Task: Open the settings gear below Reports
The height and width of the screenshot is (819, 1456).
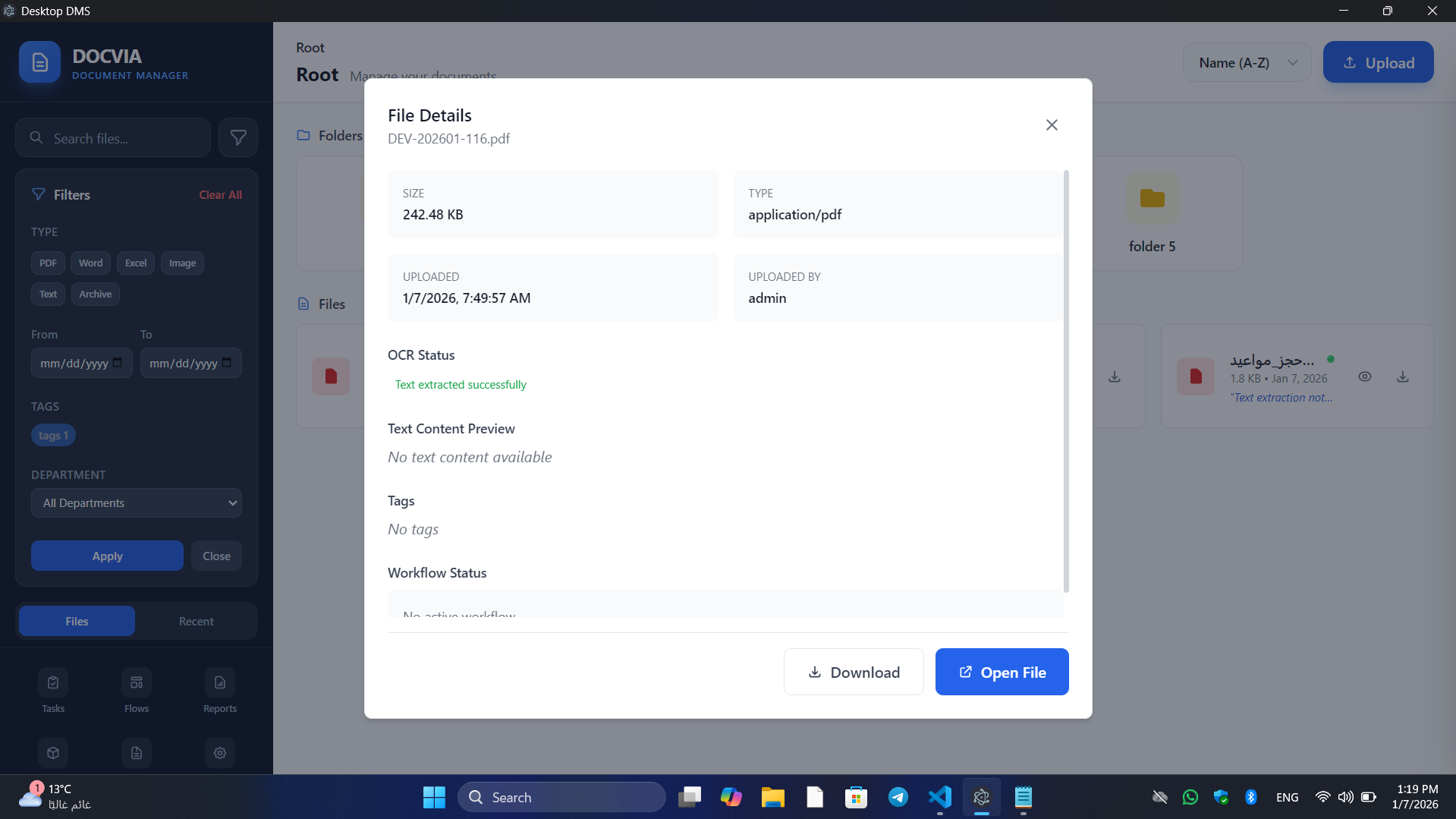Action: click(220, 753)
